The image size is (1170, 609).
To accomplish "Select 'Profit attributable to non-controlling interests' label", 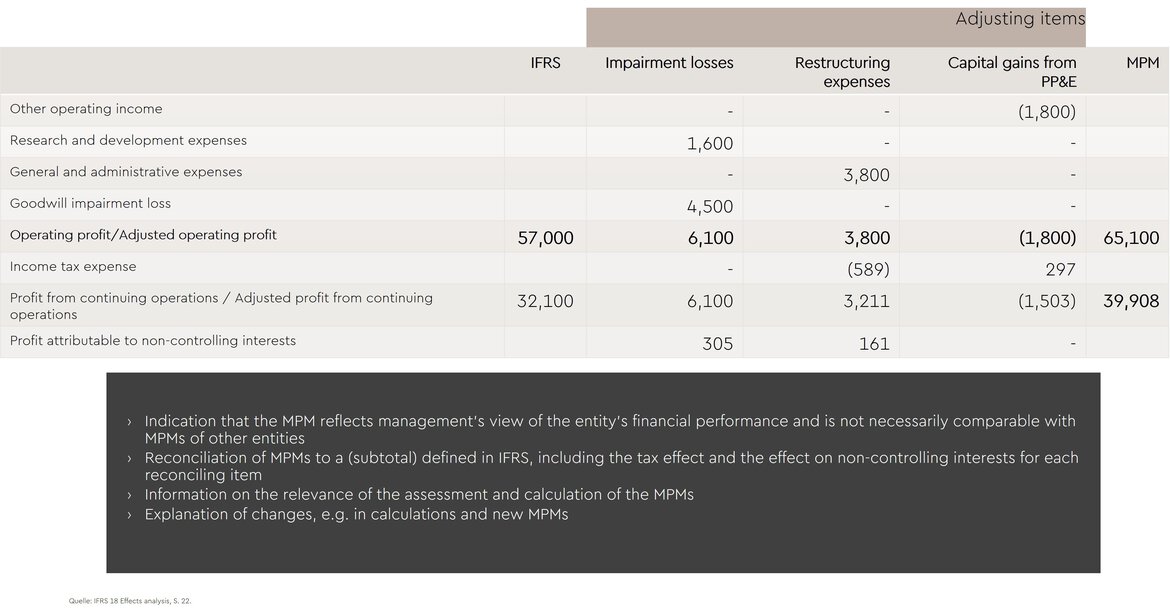I will (153, 341).
